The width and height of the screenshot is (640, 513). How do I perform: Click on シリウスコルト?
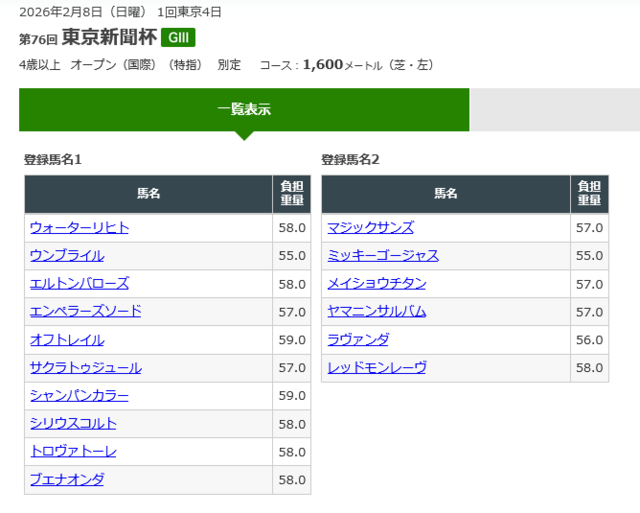[x=73, y=423]
